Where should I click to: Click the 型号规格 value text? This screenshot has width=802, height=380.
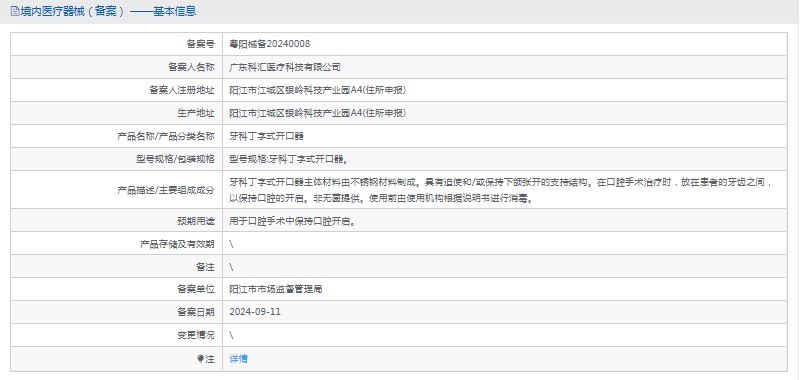(289, 159)
